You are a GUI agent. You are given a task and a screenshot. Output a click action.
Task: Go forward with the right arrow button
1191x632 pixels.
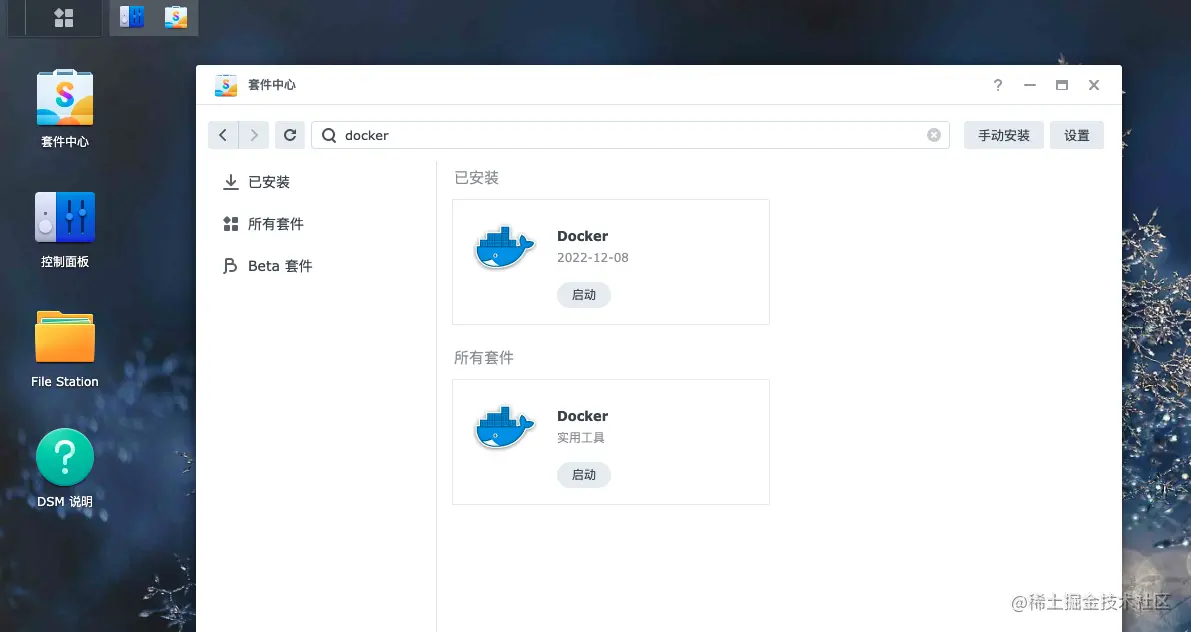(x=254, y=135)
